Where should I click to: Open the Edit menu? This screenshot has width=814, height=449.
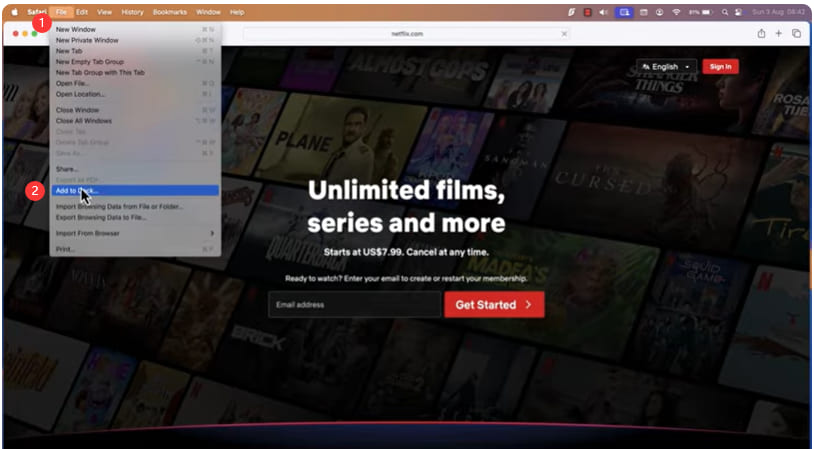pyautogui.click(x=82, y=12)
